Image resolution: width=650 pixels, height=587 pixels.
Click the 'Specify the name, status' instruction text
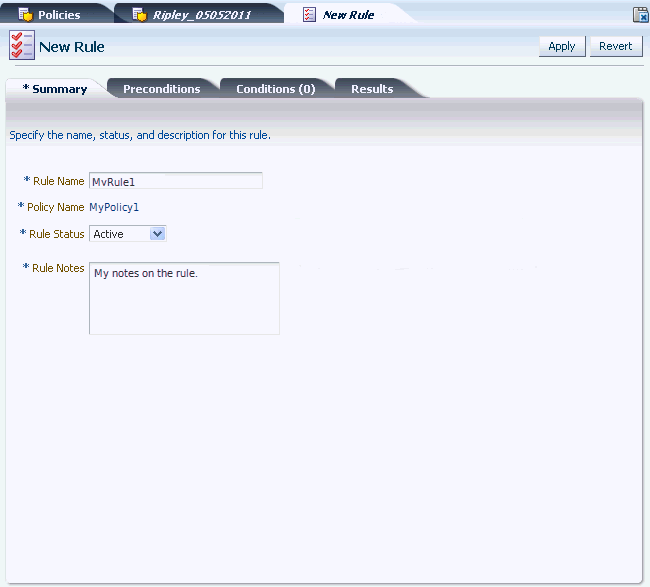click(x=140, y=135)
